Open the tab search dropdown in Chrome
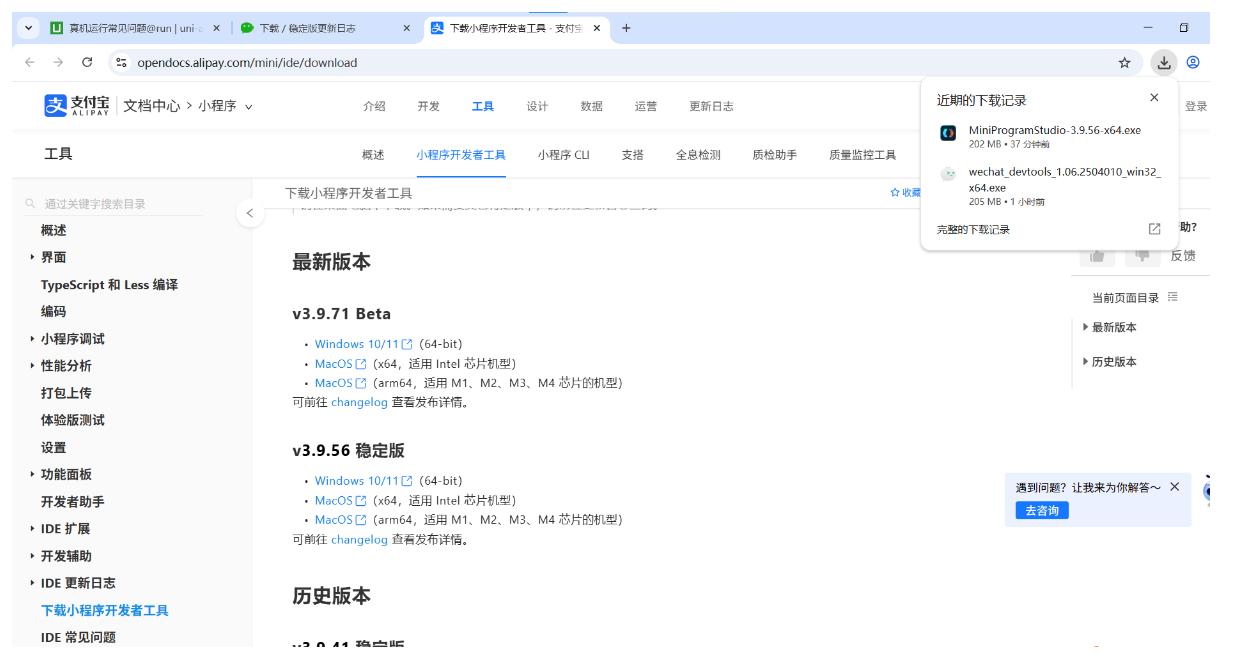 pyautogui.click(x=28, y=28)
